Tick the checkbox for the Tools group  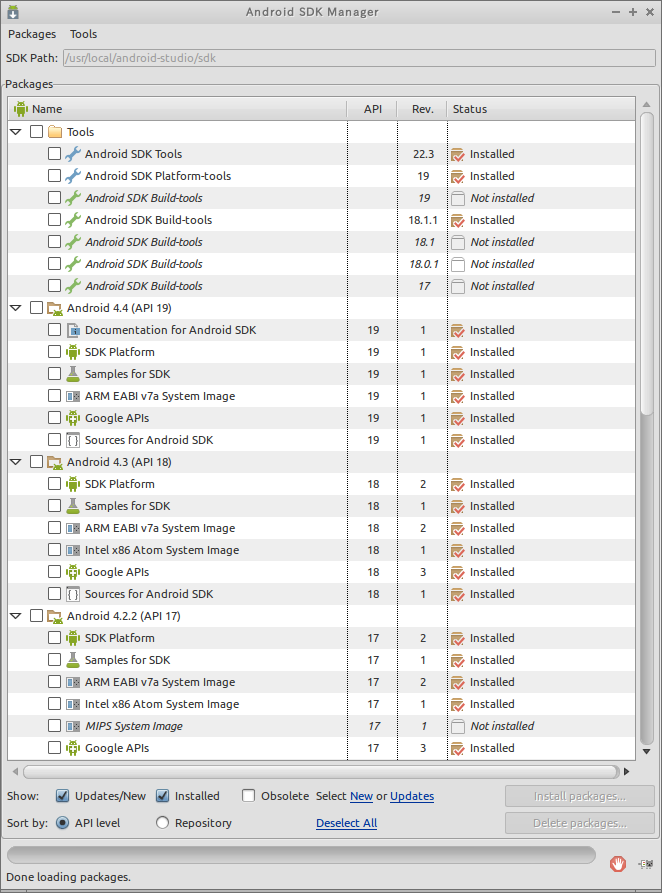36,132
